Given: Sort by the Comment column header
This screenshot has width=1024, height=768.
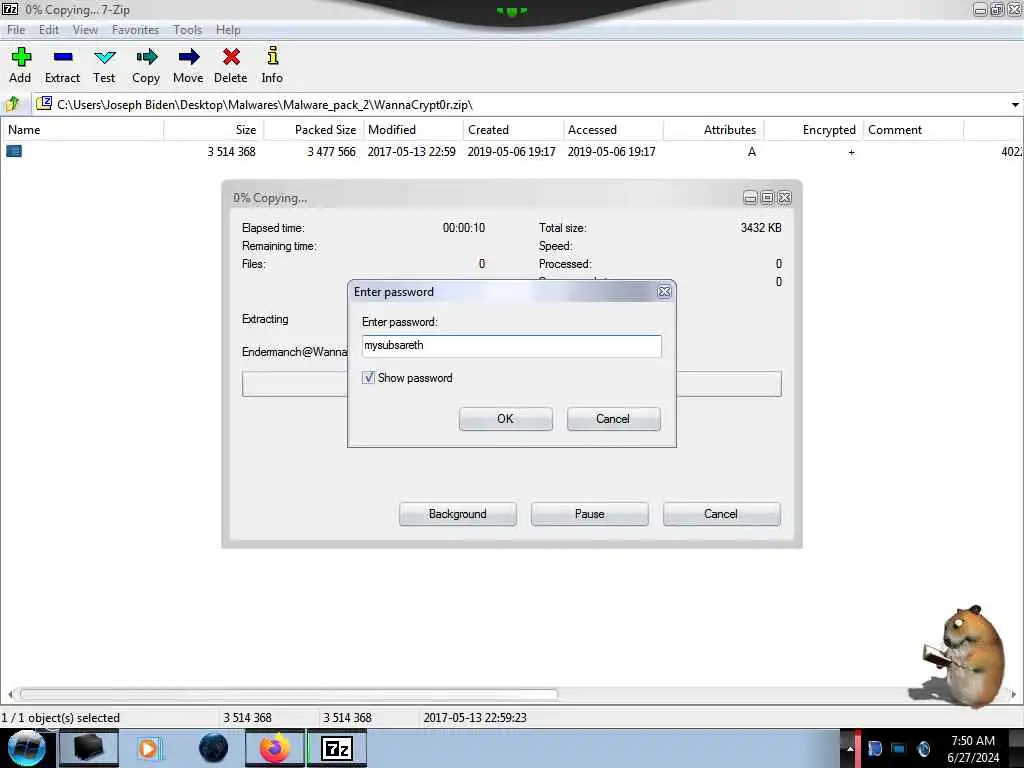Looking at the screenshot, I should pyautogui.click(x=914, y=130).
